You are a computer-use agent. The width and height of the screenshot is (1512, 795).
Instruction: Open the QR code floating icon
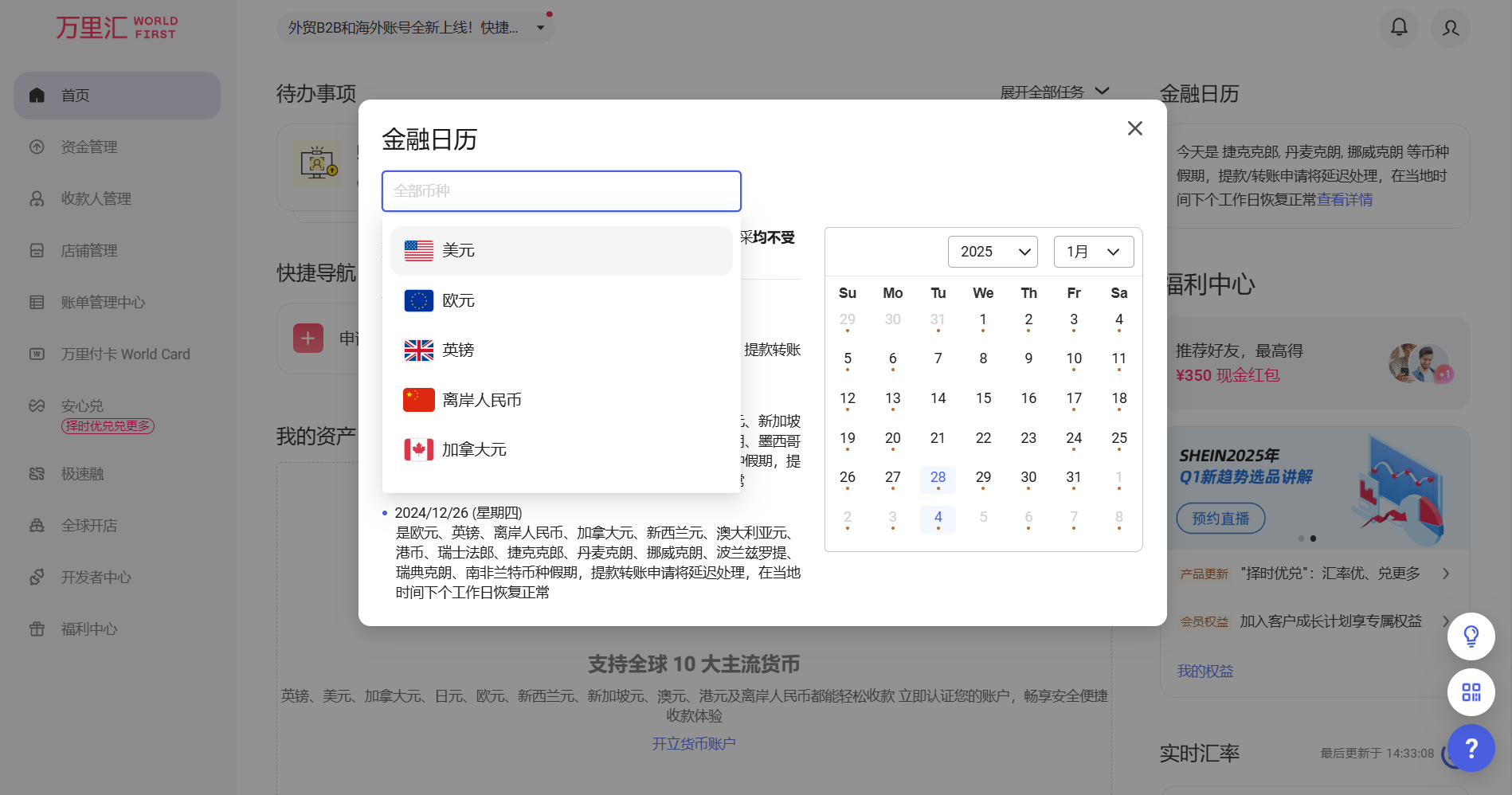(x=1471, y=692)
